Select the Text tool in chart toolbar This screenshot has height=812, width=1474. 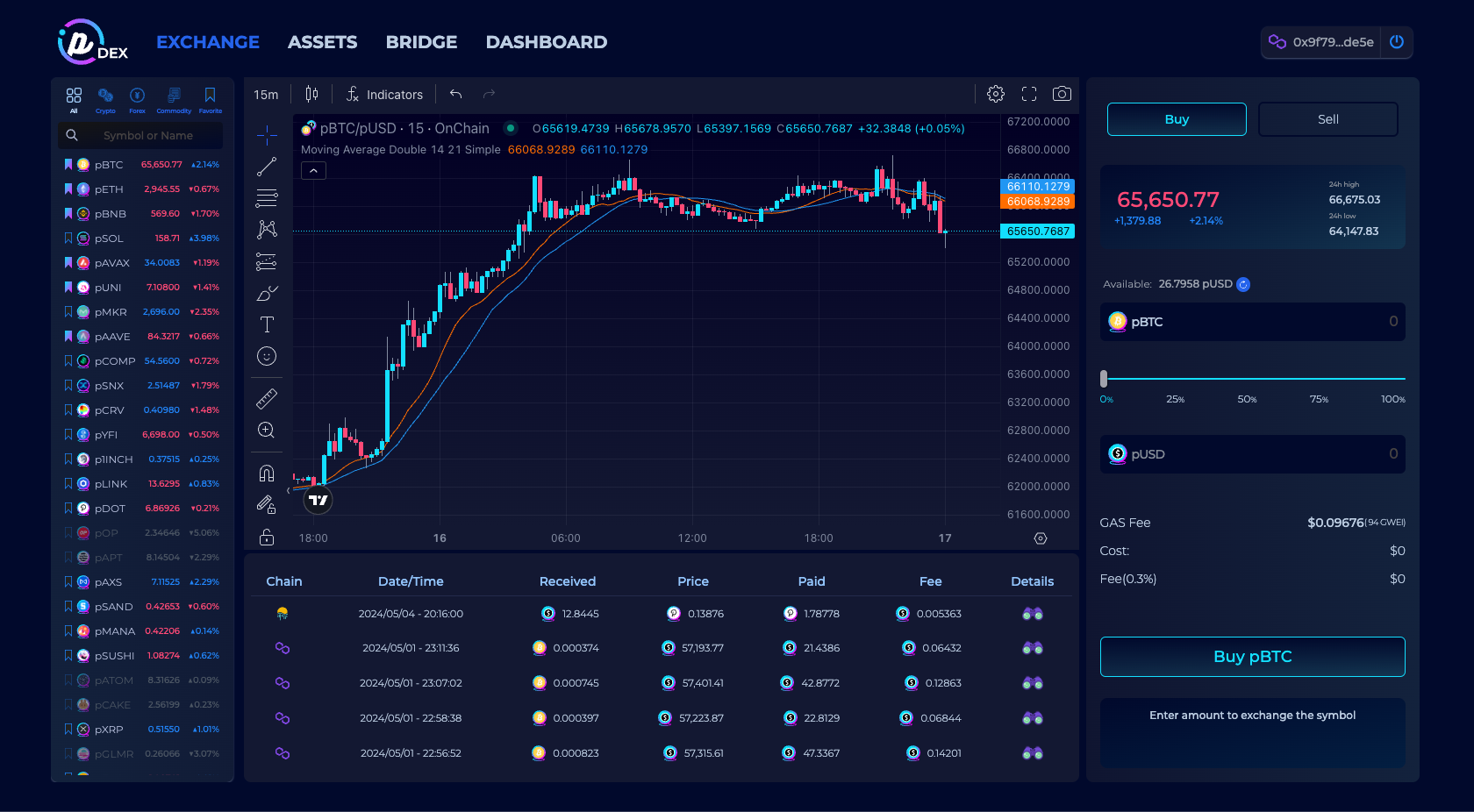pos(267,324)
